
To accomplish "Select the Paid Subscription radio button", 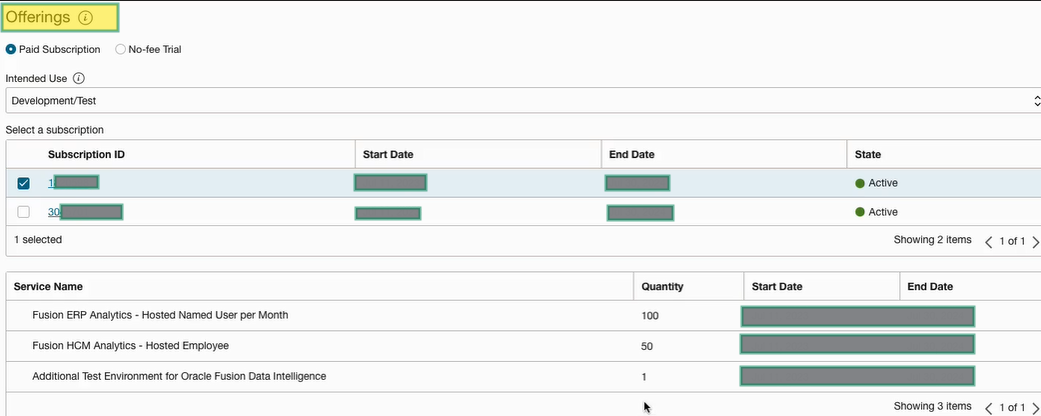I will click(11, 49).
